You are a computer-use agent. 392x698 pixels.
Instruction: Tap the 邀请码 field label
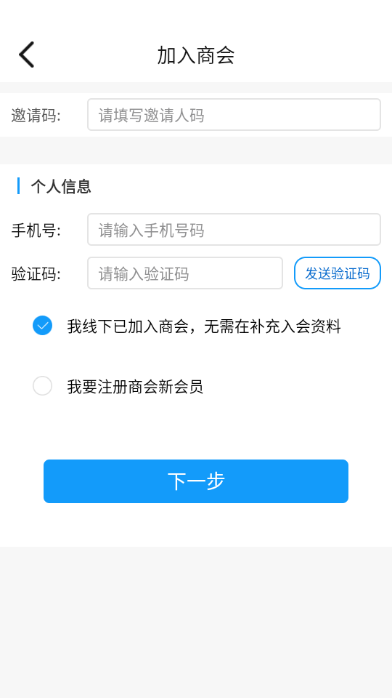tap(36, 115)
